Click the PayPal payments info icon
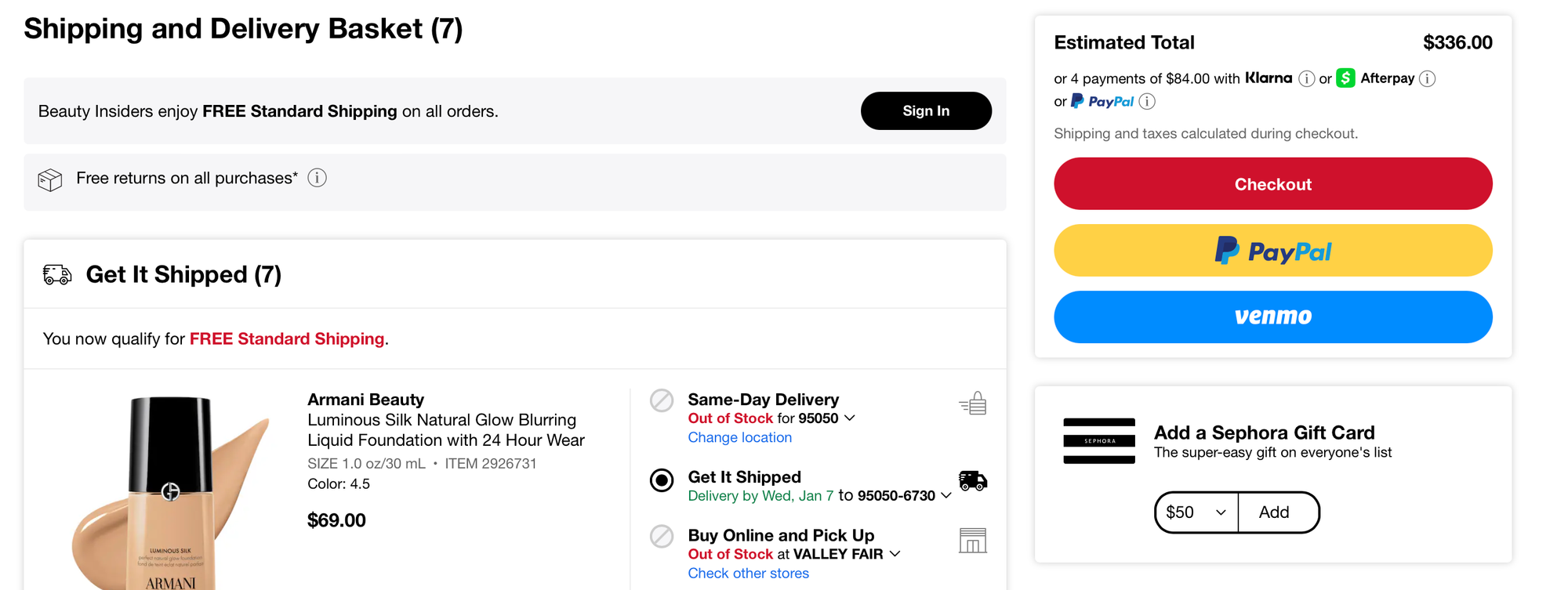The height and width of the screenshot is (590, 1568). point(1147,101)
